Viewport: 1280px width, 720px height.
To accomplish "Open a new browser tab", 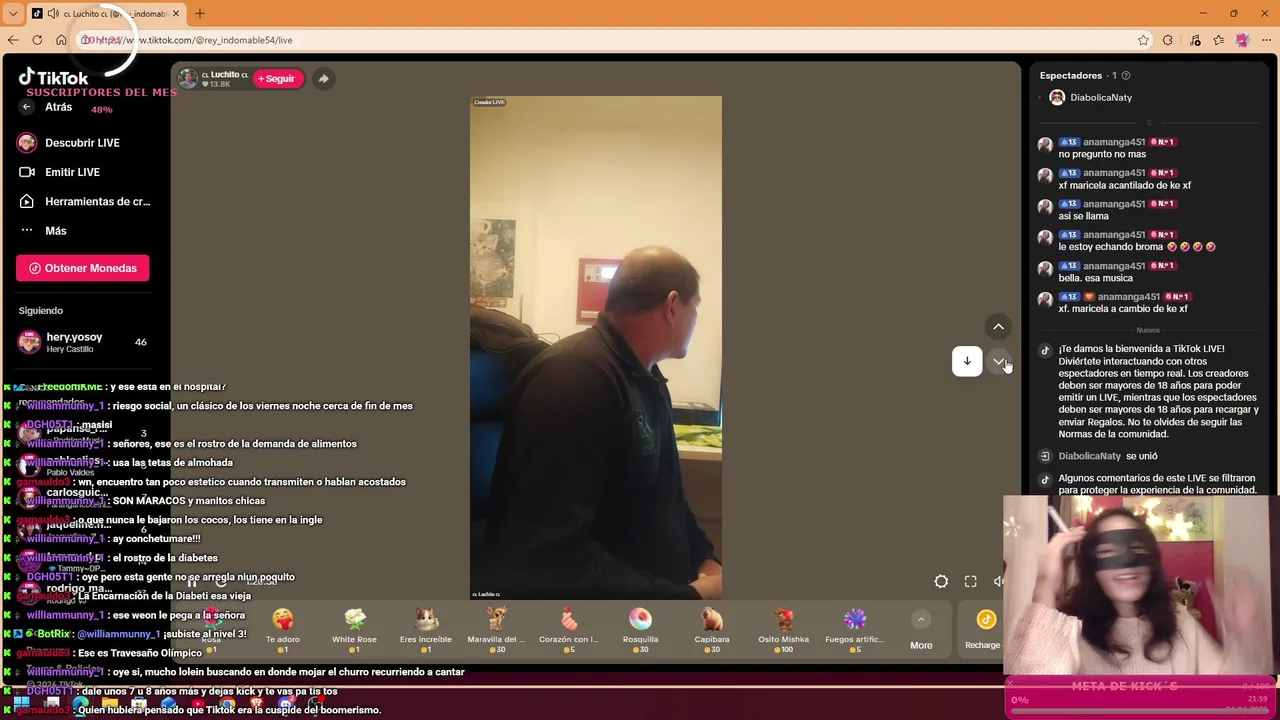I will [x=200, y=14].
